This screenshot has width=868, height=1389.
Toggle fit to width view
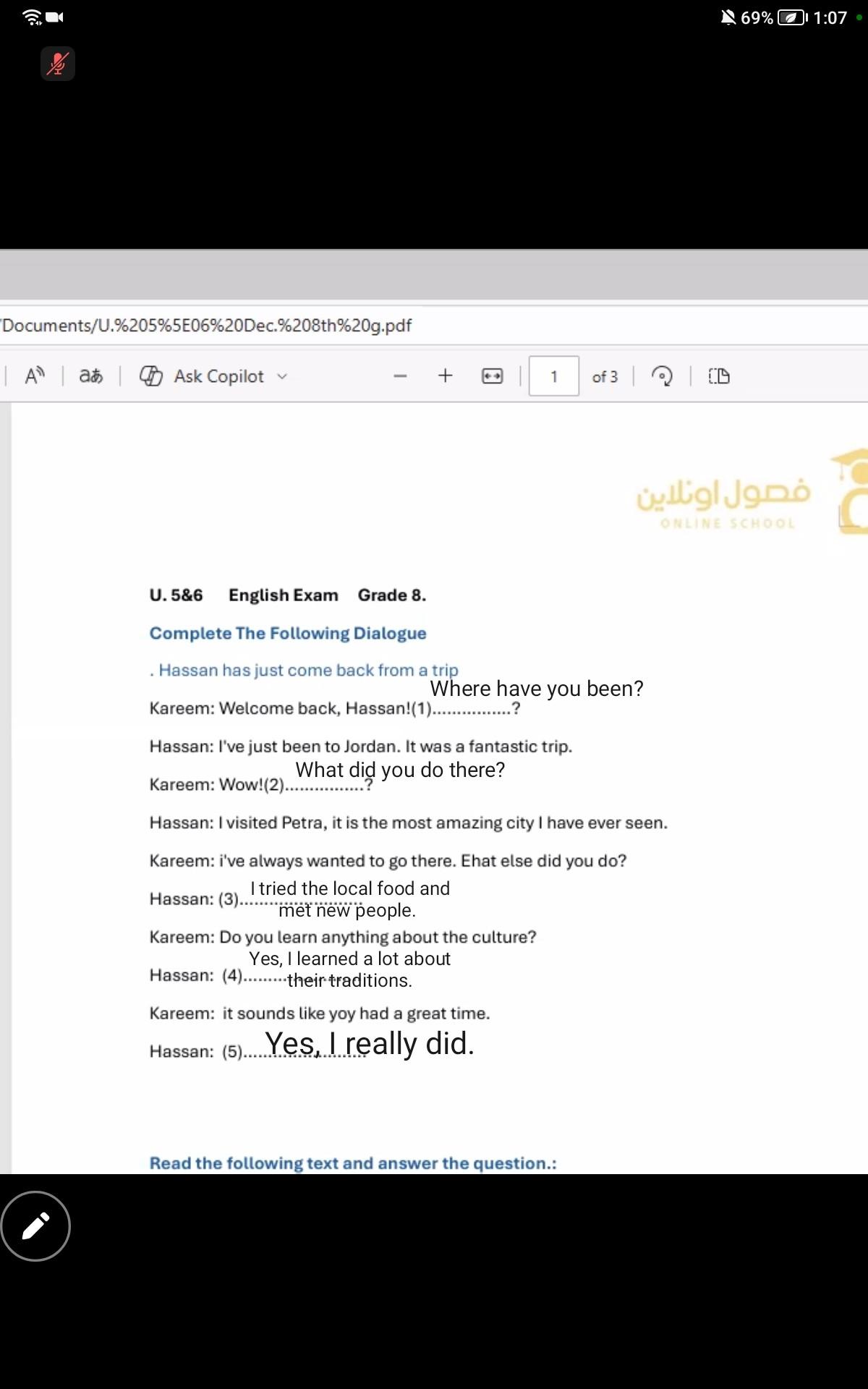(x=492, y=376)
